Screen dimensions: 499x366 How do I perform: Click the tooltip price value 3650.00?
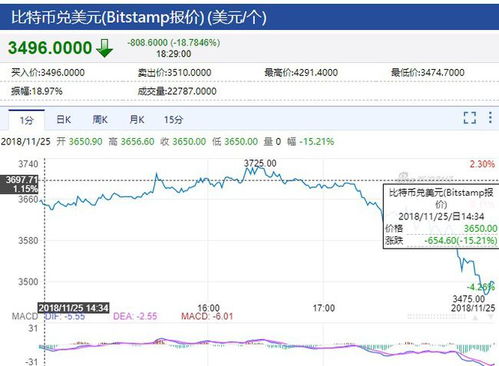point(480,228)
